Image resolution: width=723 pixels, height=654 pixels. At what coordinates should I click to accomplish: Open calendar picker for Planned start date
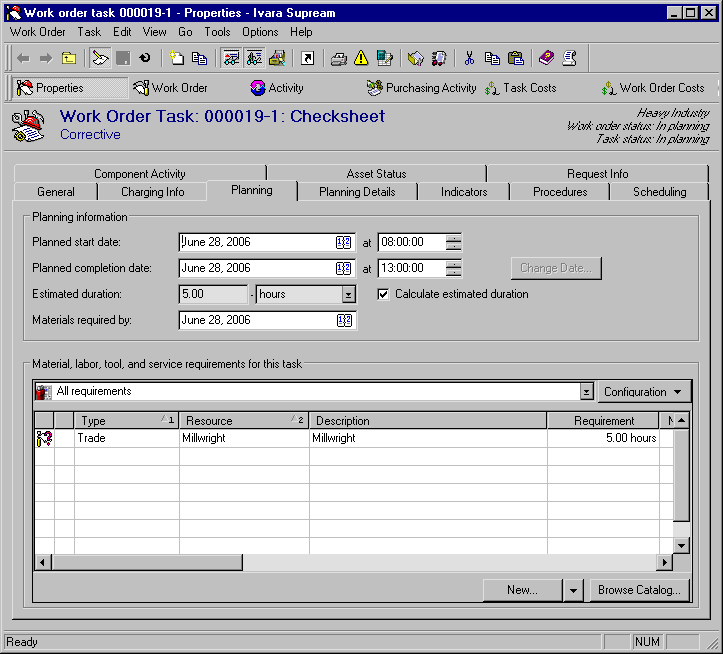pos(344,242)
